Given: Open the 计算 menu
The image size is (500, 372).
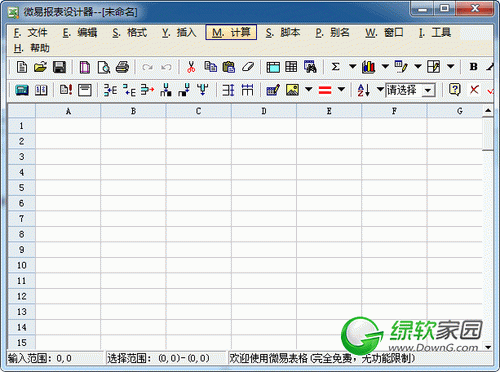Looking at the screenshot, I should pyautogui.click(x=231, y=32).
